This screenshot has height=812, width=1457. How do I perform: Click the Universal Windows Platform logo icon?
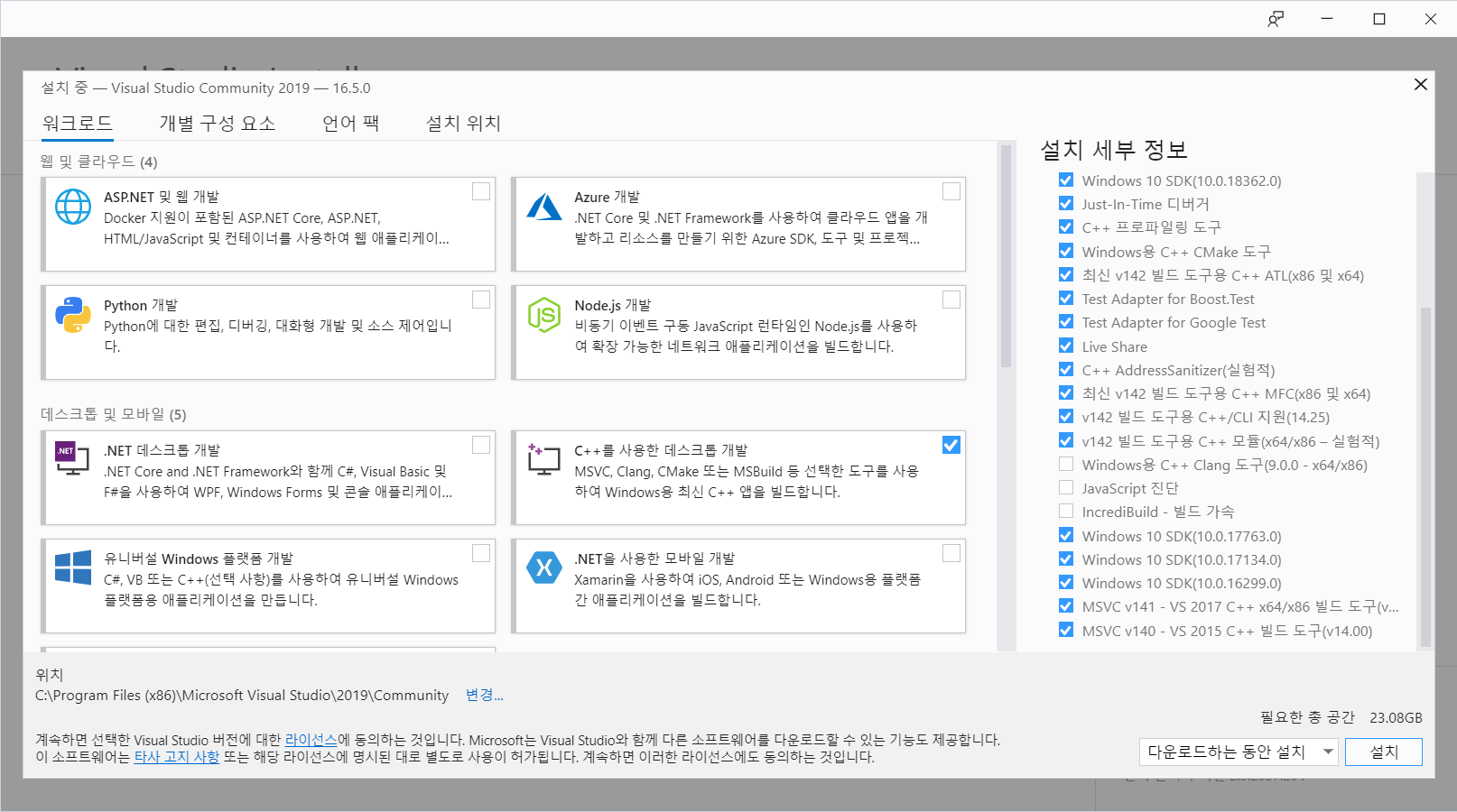click(x=73, y=567)
